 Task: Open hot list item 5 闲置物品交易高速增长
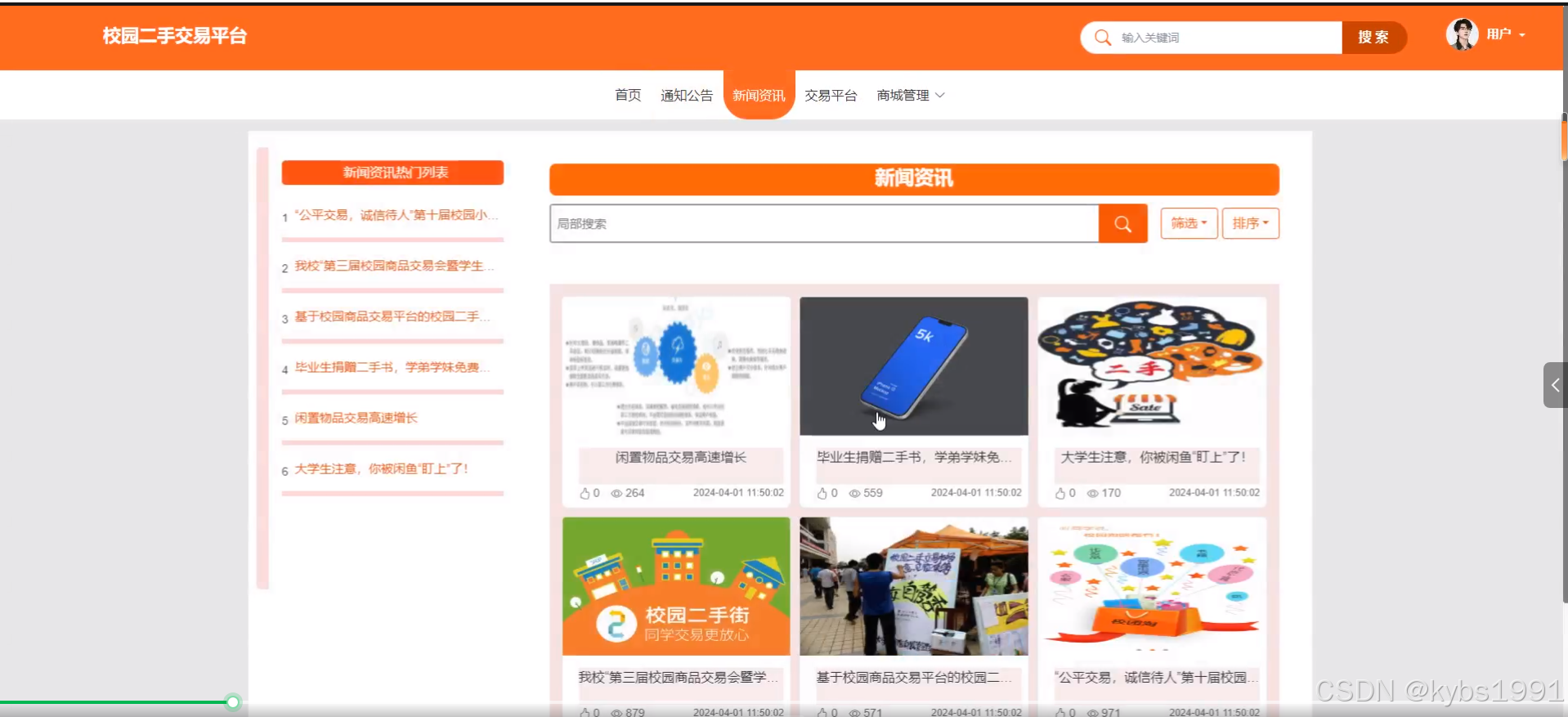coord(356,418)
